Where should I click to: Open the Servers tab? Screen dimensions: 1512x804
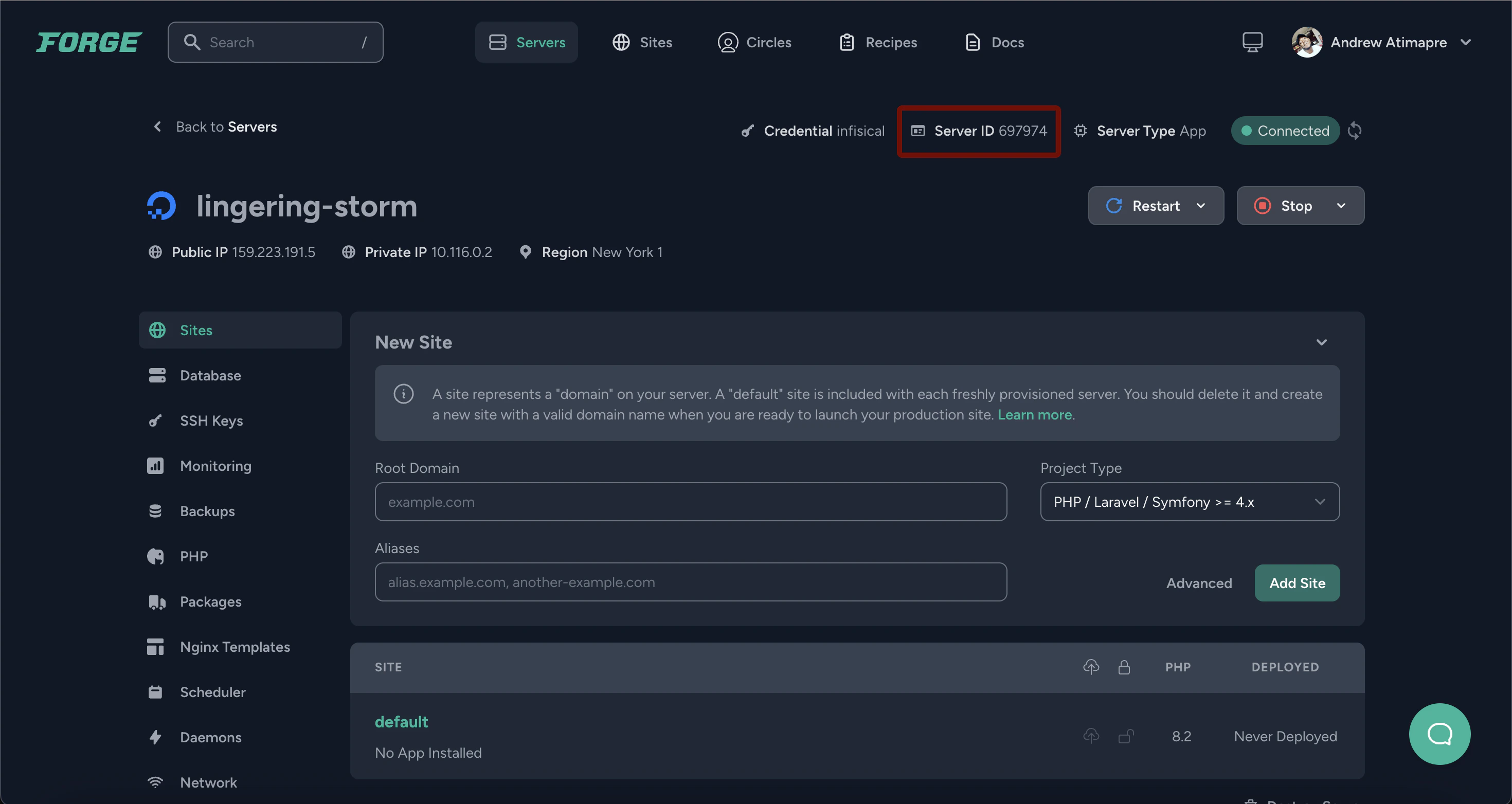527,42
